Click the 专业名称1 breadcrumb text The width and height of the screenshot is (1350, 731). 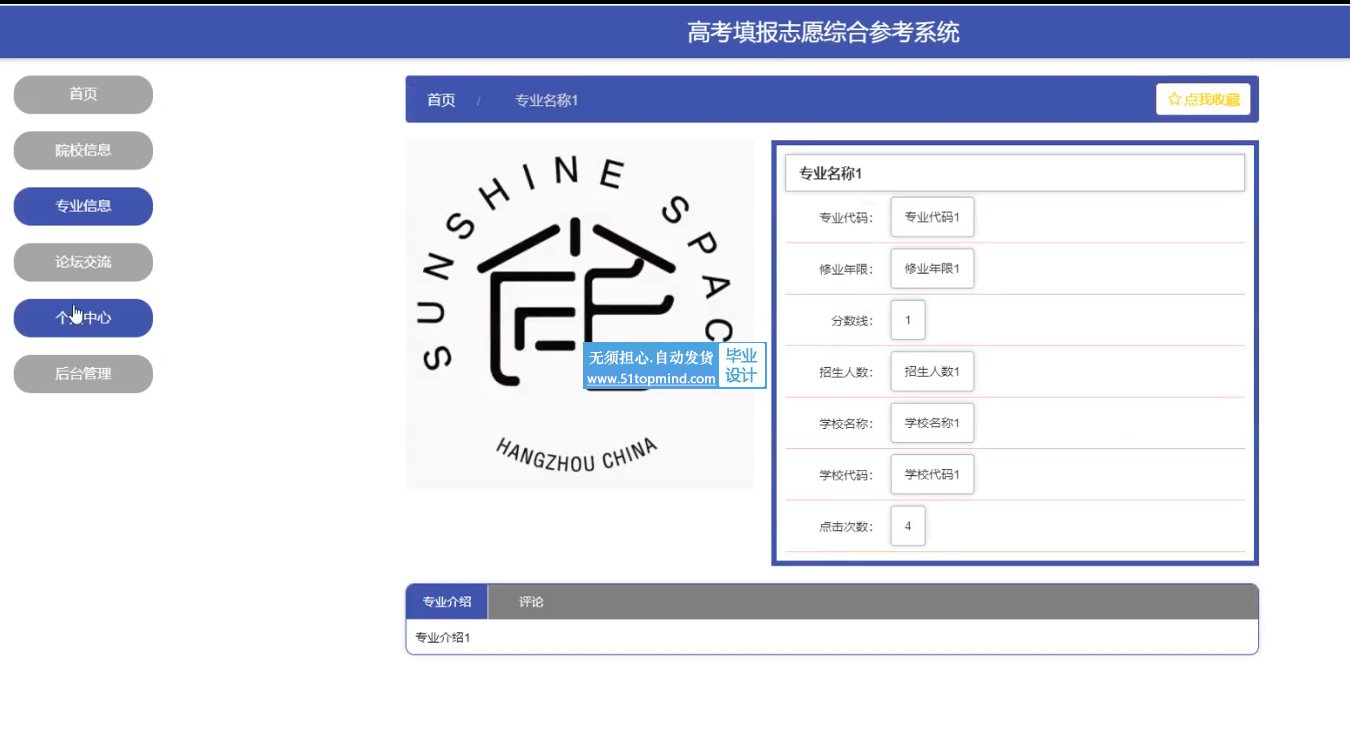tap(546, 100)
